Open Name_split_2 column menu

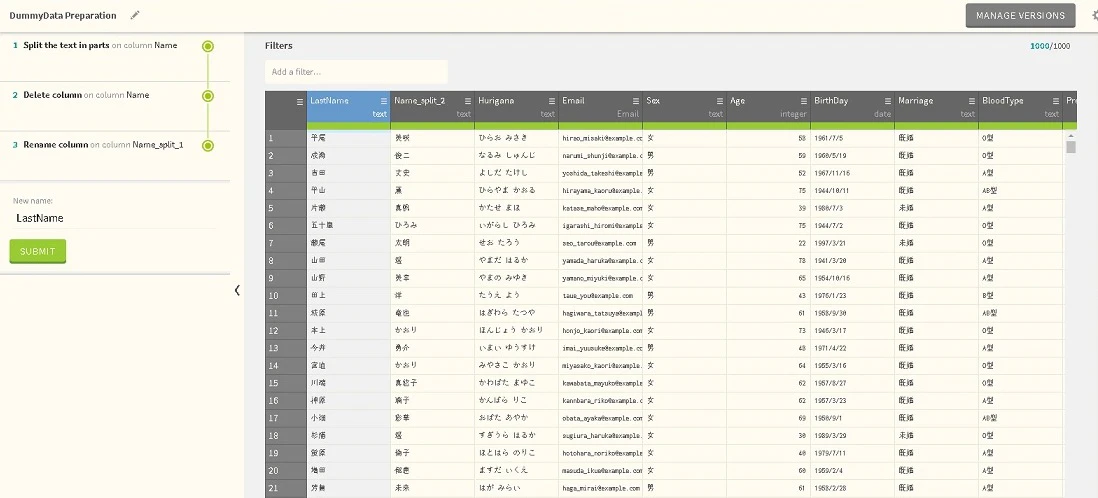pos(468,101)
